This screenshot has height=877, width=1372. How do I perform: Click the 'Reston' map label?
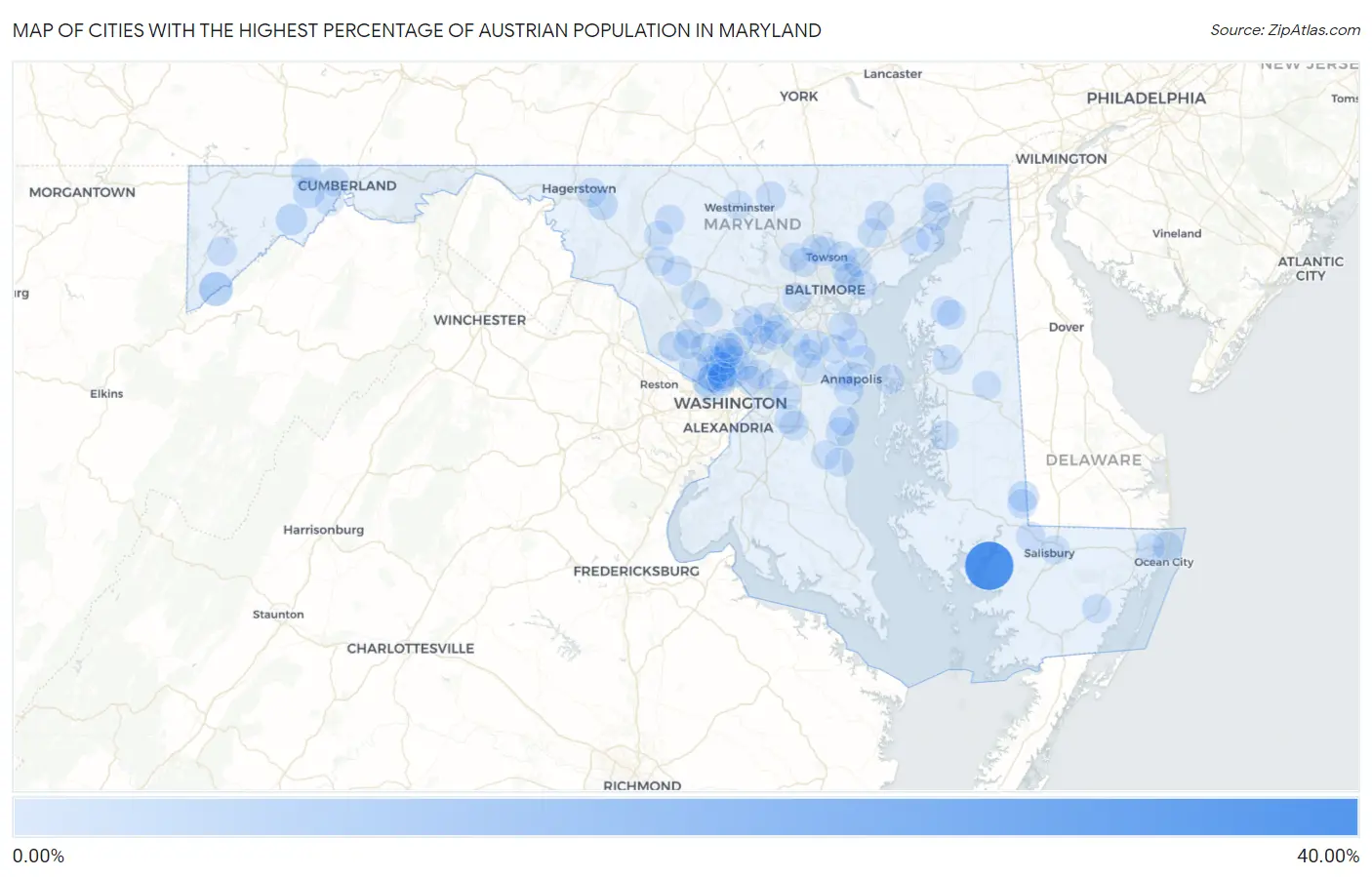click(x=659, y=385)
